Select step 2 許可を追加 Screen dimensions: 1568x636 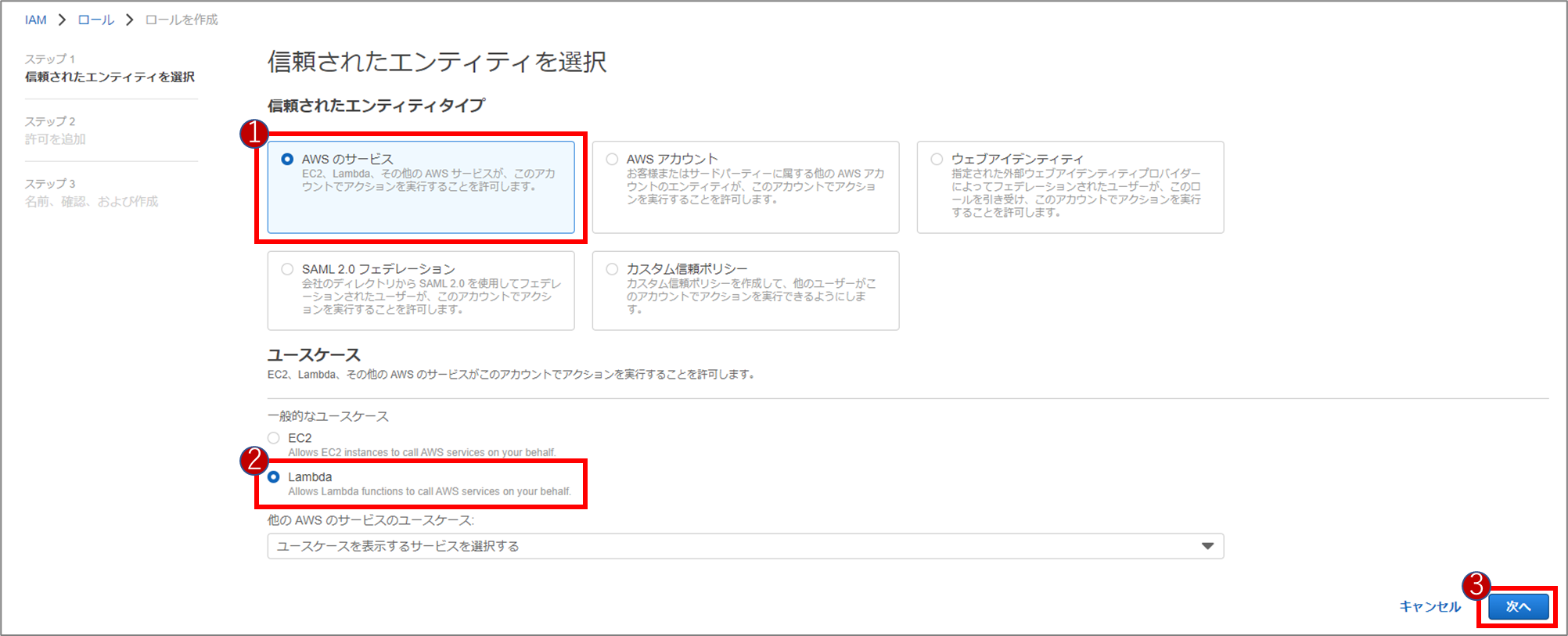(x=55, y=139)
